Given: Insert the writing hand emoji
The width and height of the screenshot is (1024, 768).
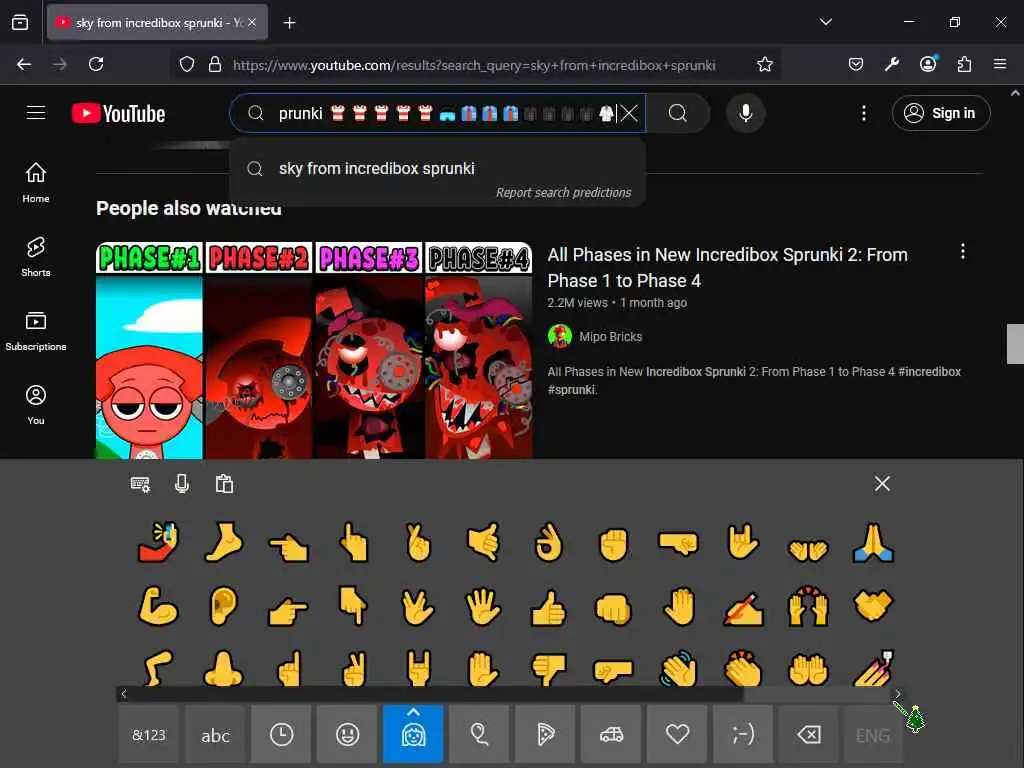Looking at the screenshot, I should 743,608.
